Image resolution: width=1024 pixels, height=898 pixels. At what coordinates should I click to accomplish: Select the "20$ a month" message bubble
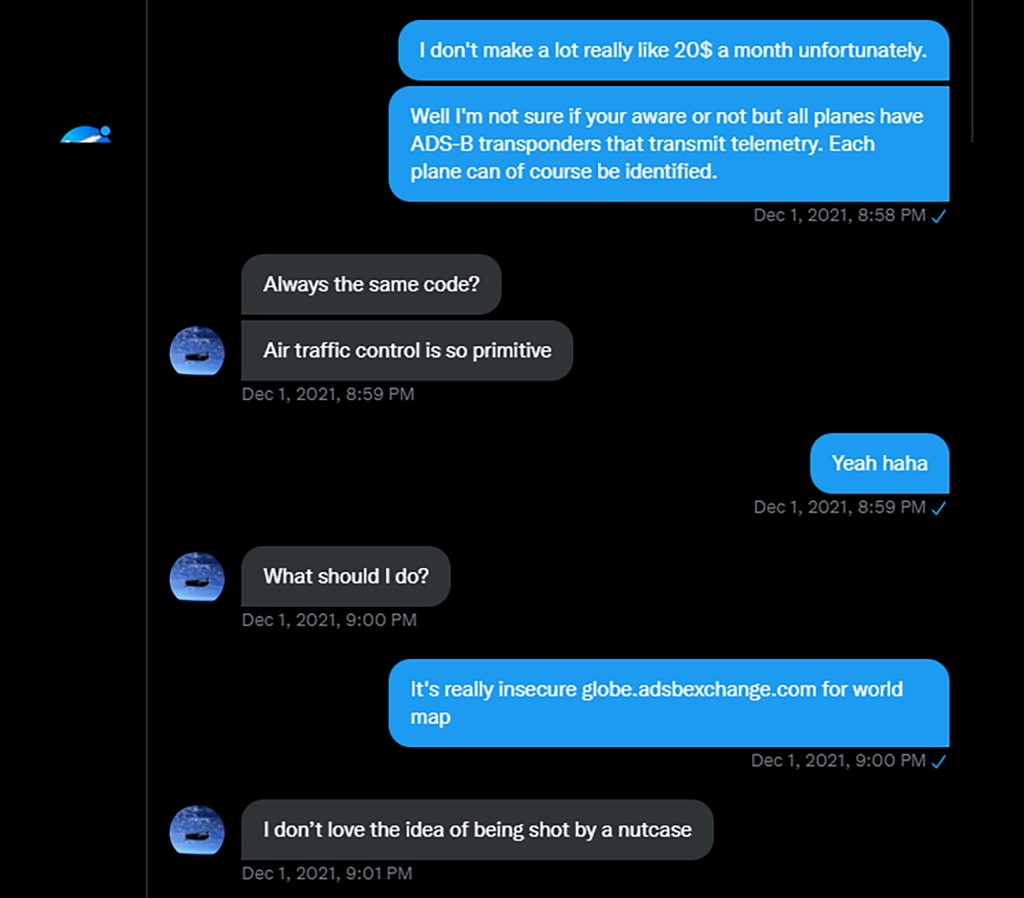[x=673, y=50]
